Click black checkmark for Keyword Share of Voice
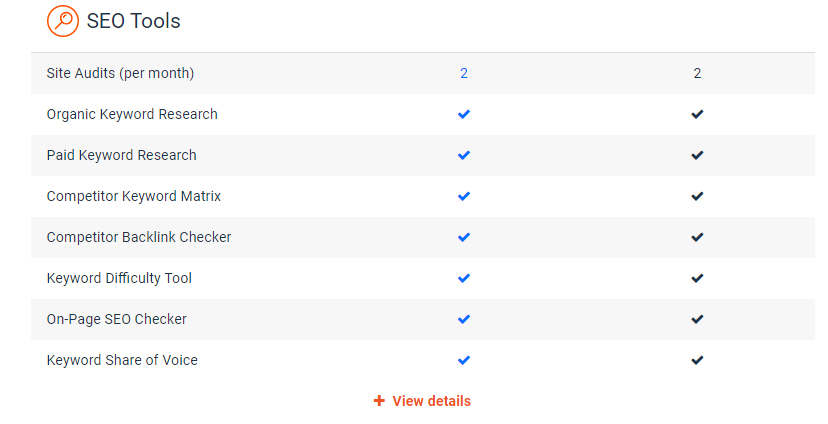Screen dimensions: 828x424 point(697,360)
